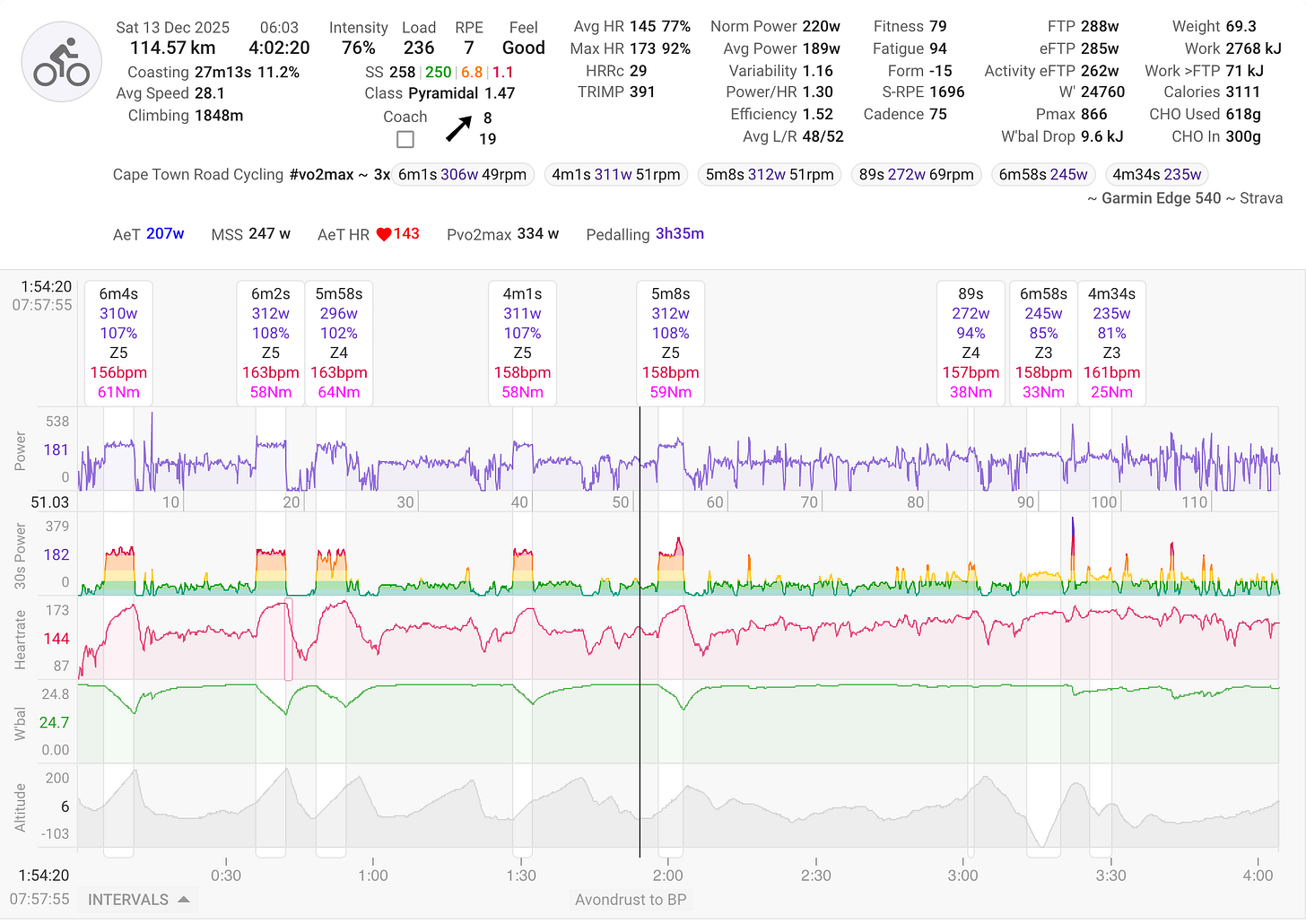Screen dimensions: 1306x924
Task: Open the Strava link
Action: click(1259, 198)
